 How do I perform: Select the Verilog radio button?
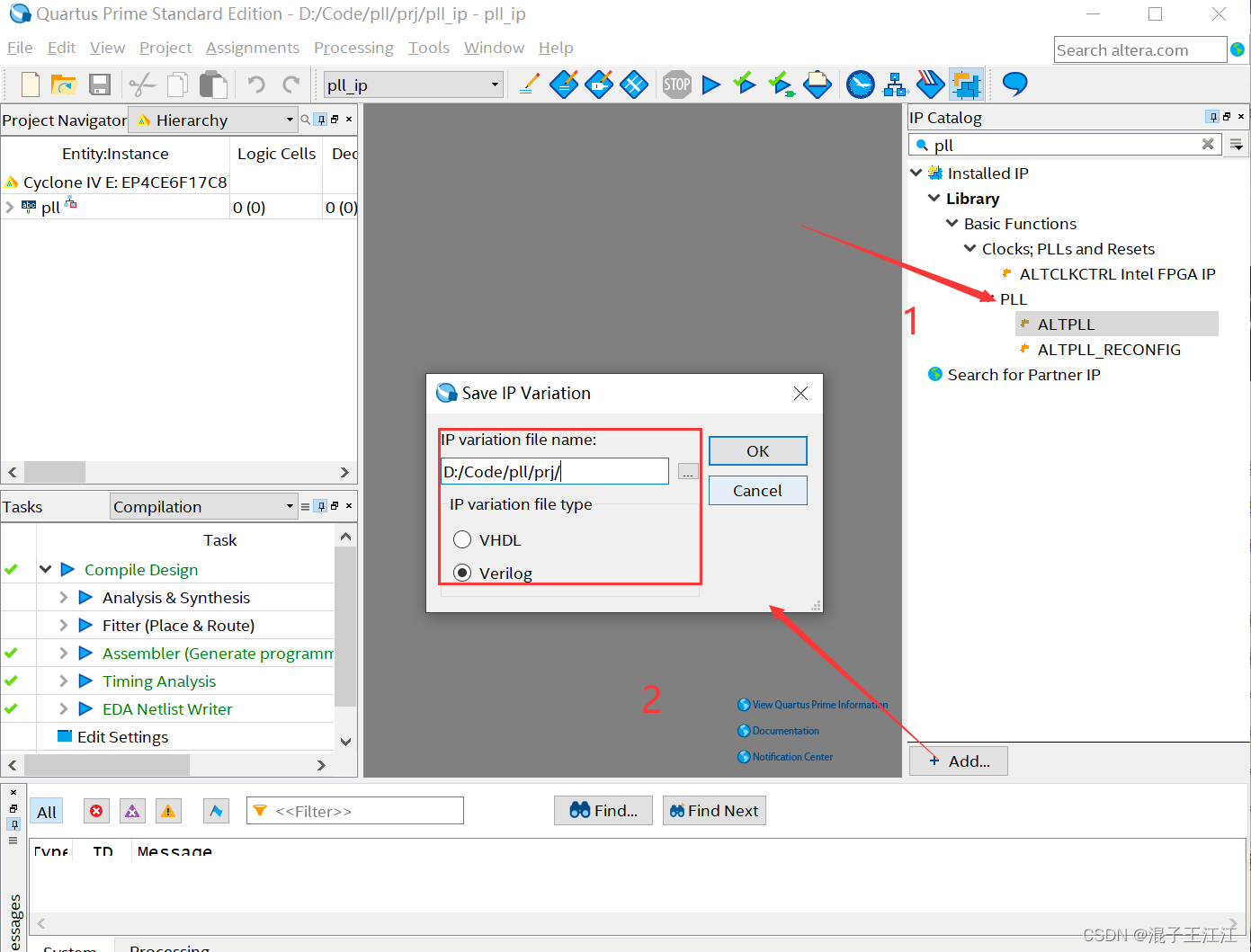462,573
